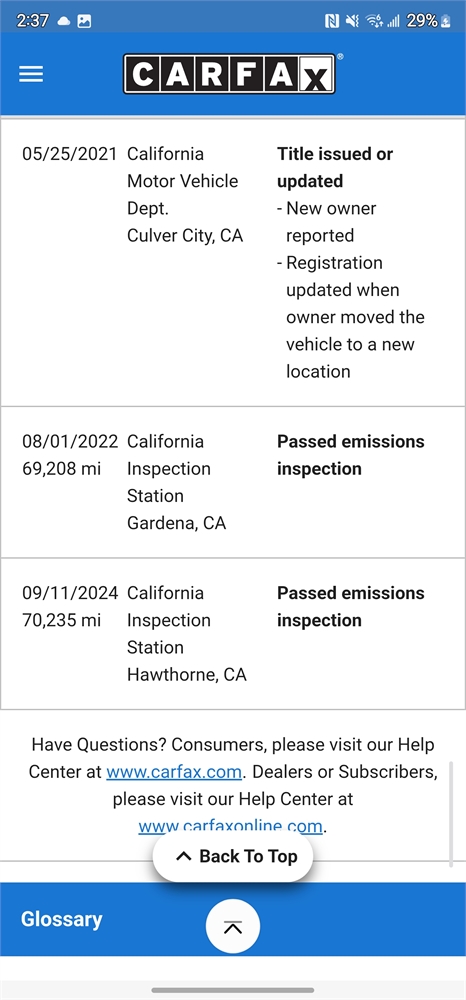Tap the bottom navigation gesture bar
The image size is (466, 1000).
coord(233,990)
